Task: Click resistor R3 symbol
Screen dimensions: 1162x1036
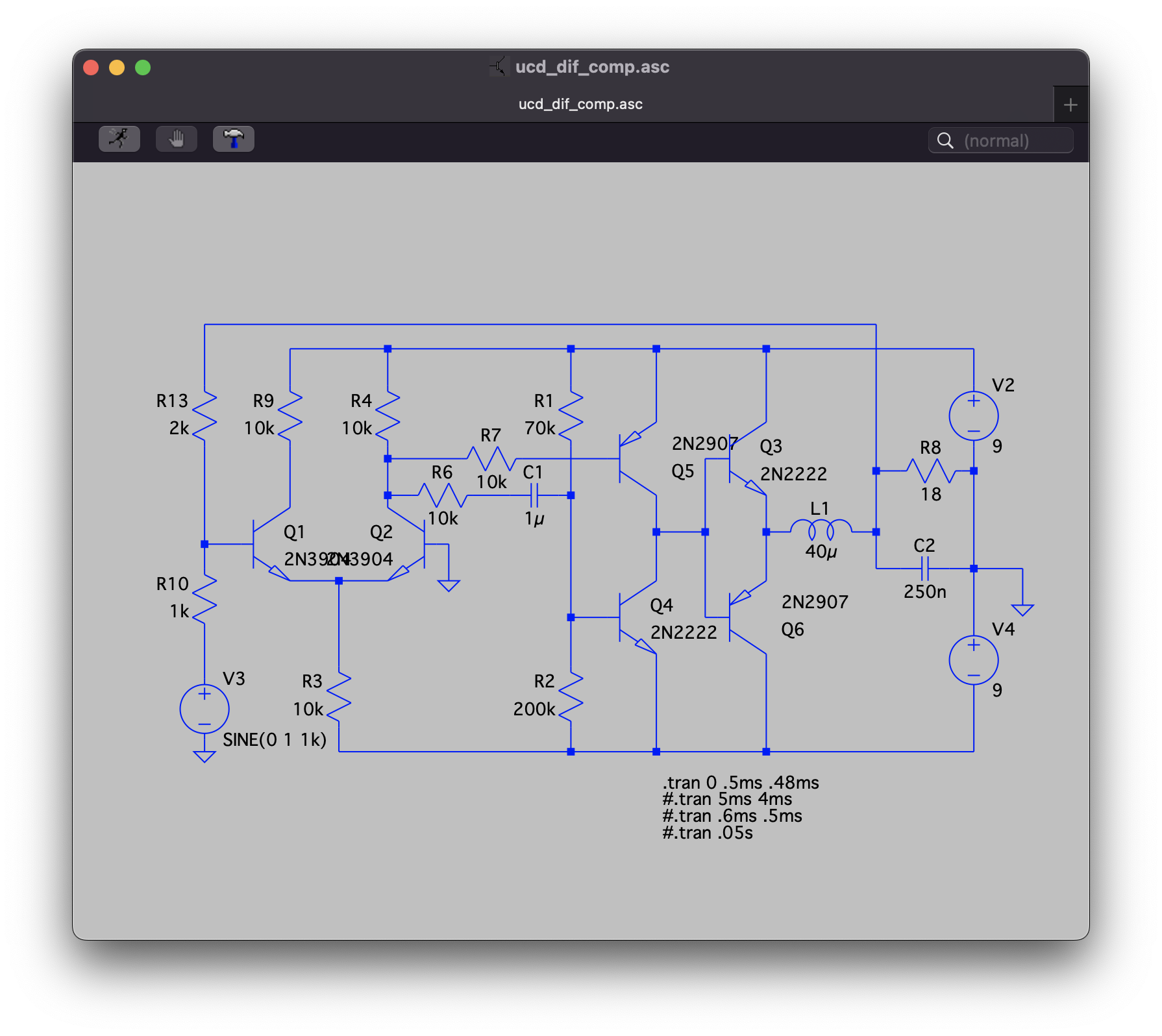Action: (339, 697)
